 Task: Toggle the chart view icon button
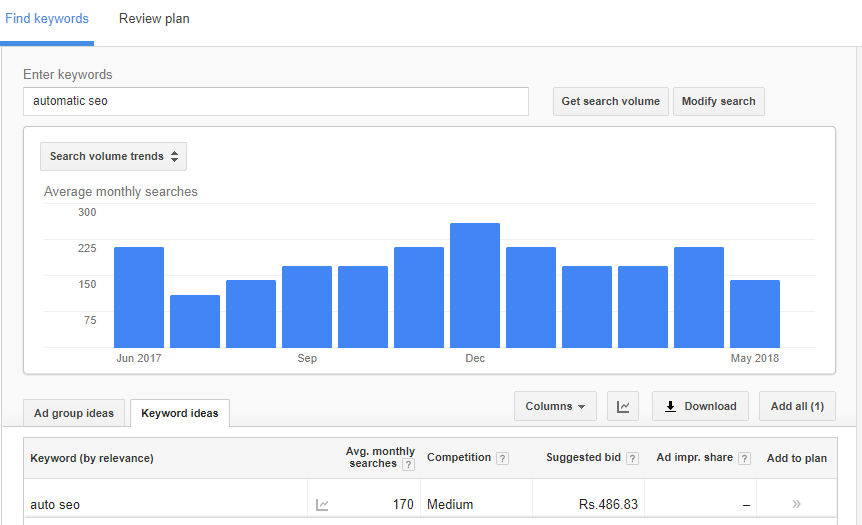[x=623, y=406]
